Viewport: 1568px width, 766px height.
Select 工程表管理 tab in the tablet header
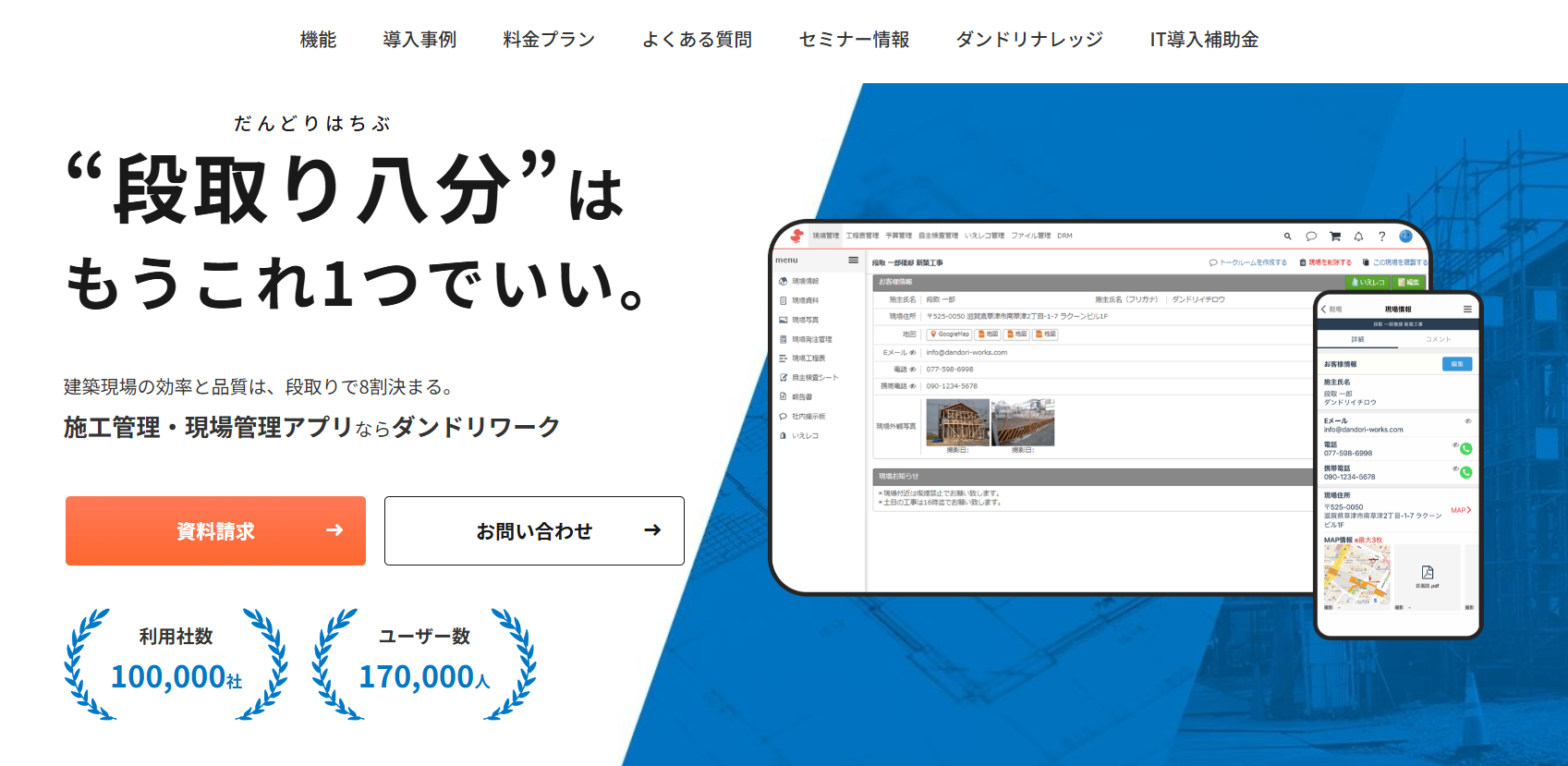coord(862,236)
